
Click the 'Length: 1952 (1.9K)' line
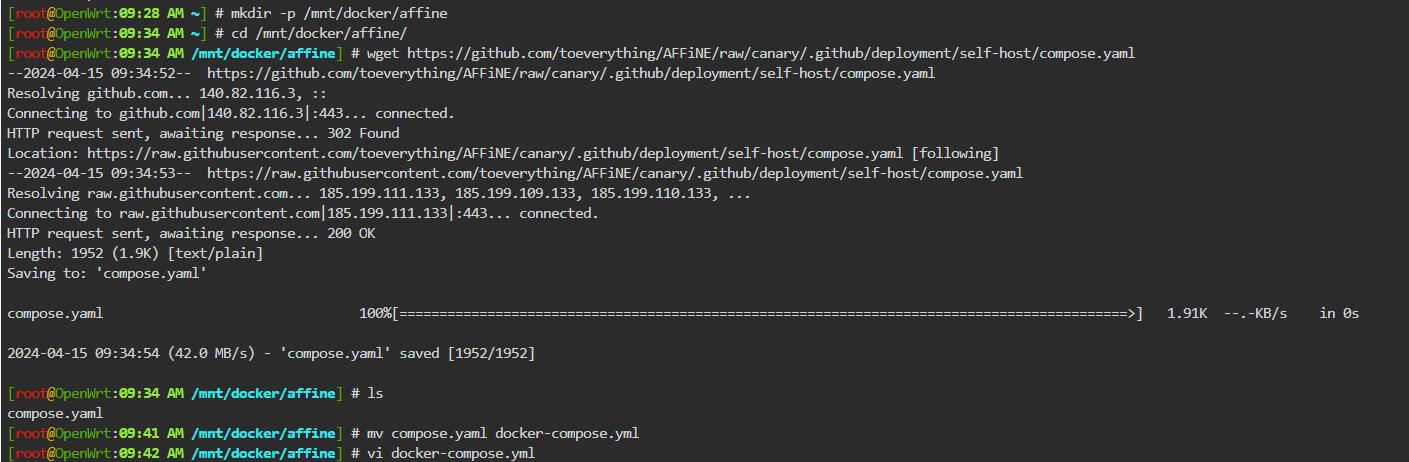(135, 253)
